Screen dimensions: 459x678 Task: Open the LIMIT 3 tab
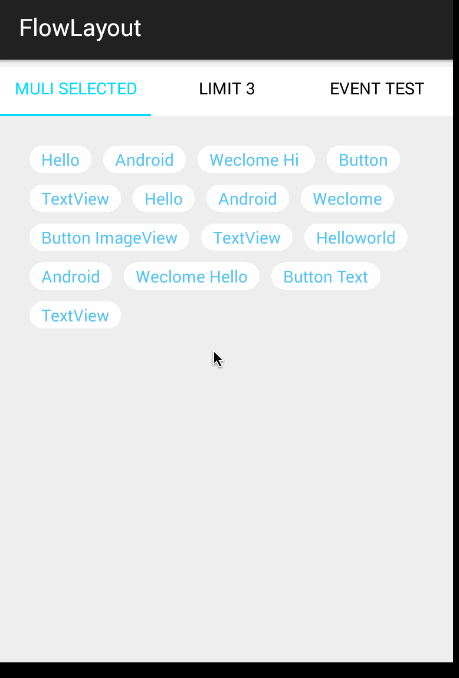226,89
